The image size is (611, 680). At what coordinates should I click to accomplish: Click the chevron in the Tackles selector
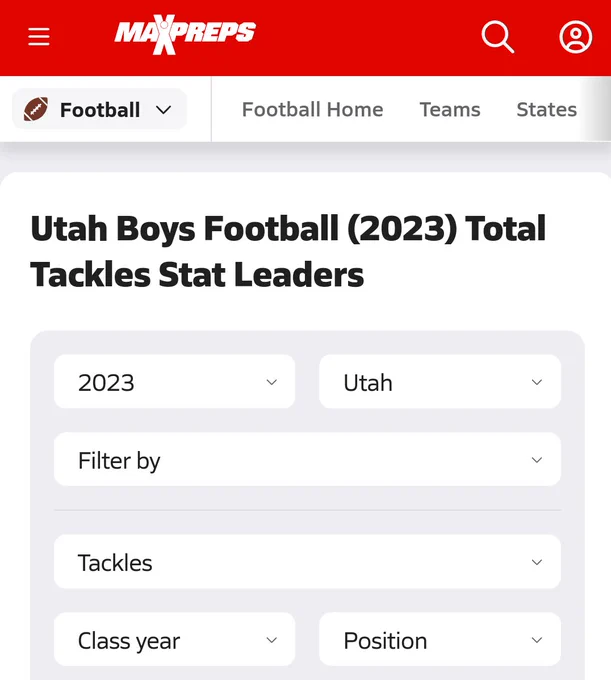pyautogui.click(x=537, y=562)
